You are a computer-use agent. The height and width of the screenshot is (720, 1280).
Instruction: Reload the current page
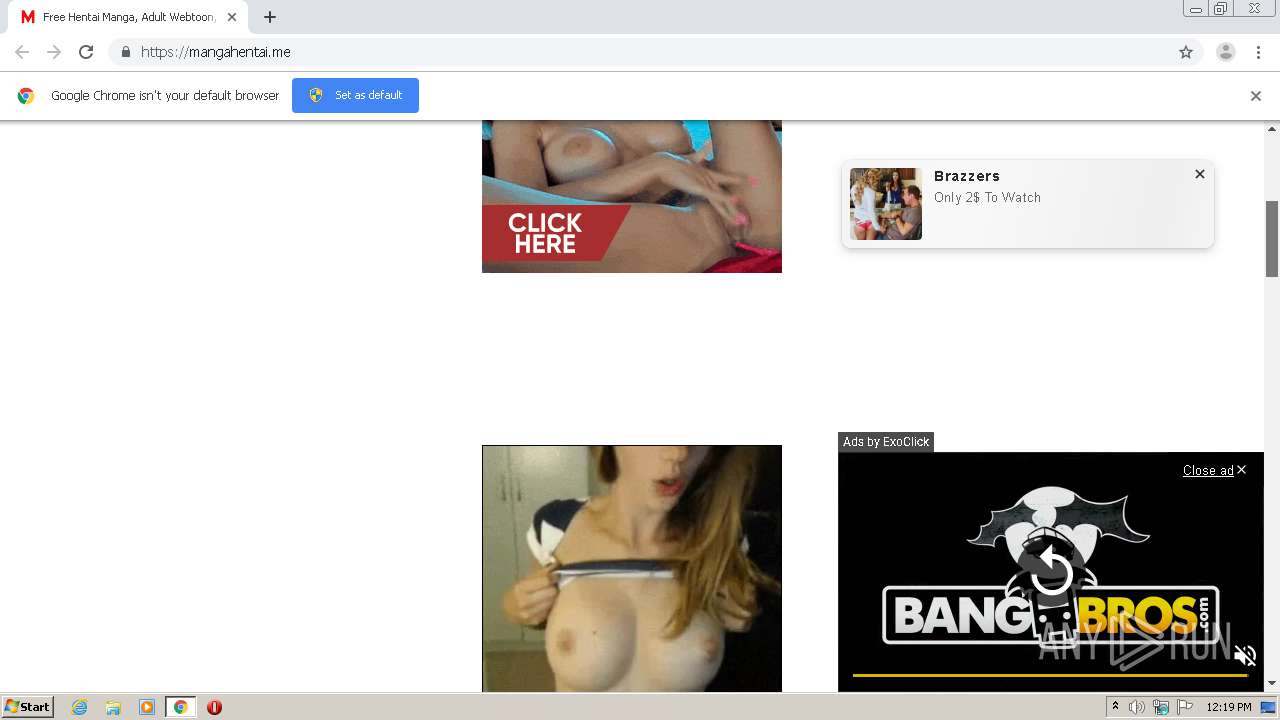click(x=86, y=52)
